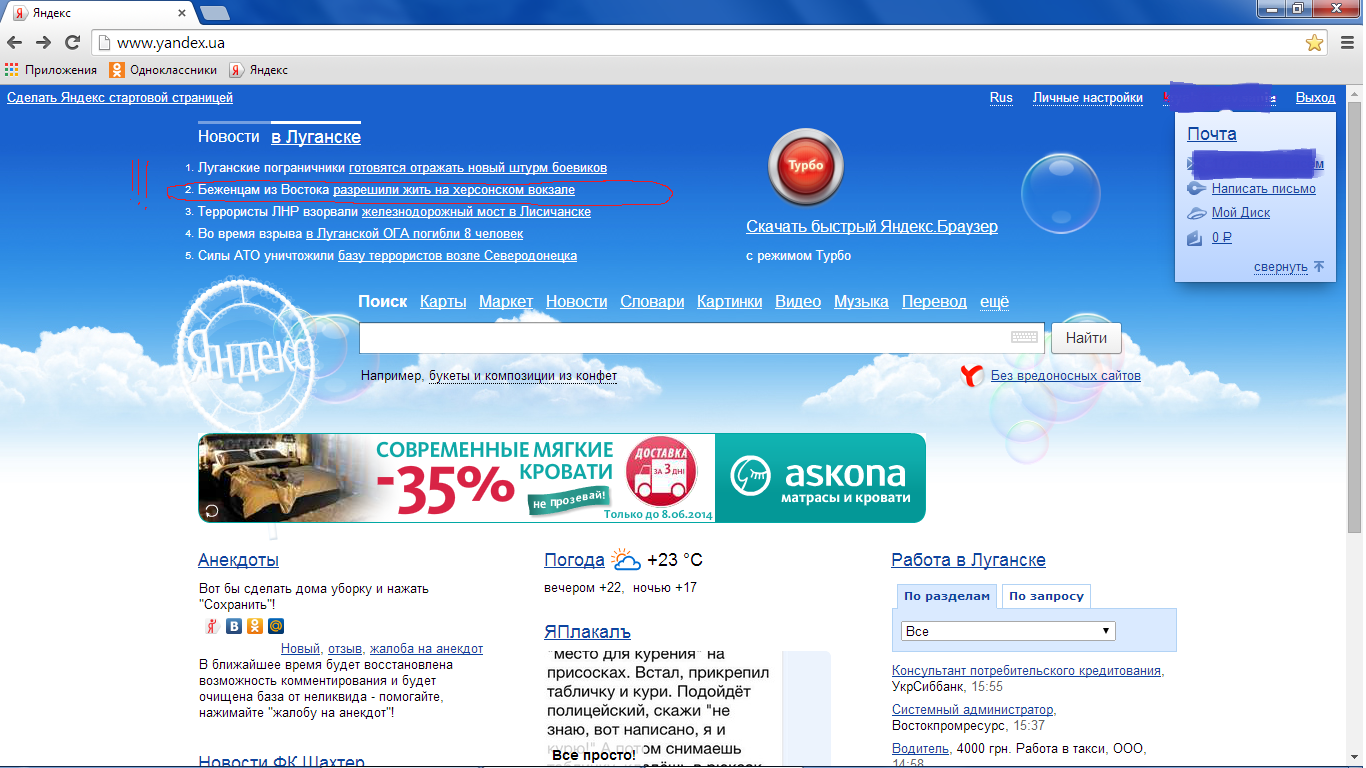This screenshot has height=768, width=1366.
Task: Open the Маркет service tab
Action: pyautogui.click(x=506, y=302)
